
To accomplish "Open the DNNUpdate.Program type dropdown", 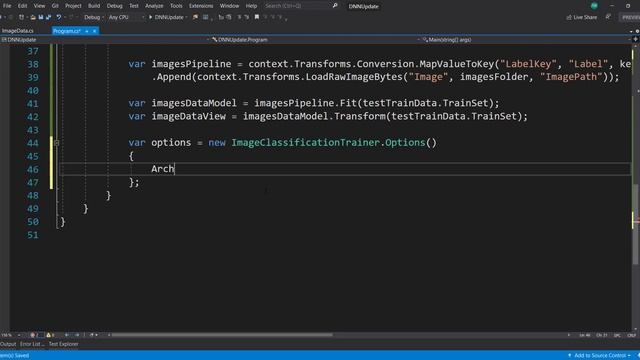I will coord(316,40).
